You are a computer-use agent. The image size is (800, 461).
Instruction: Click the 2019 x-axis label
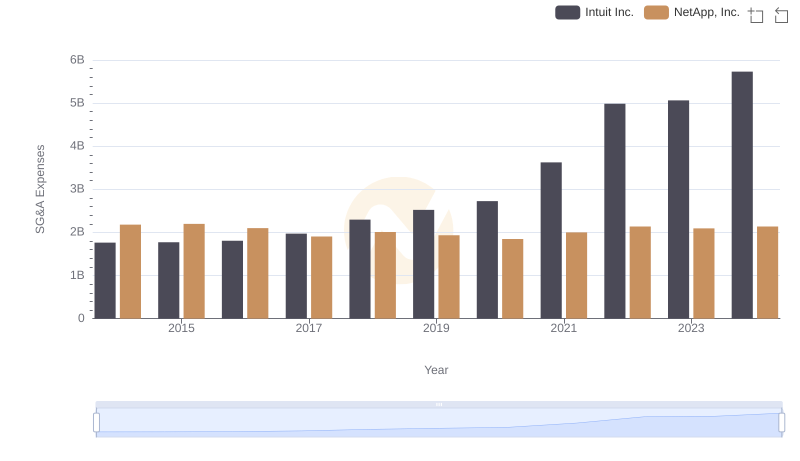coord(436,328)
